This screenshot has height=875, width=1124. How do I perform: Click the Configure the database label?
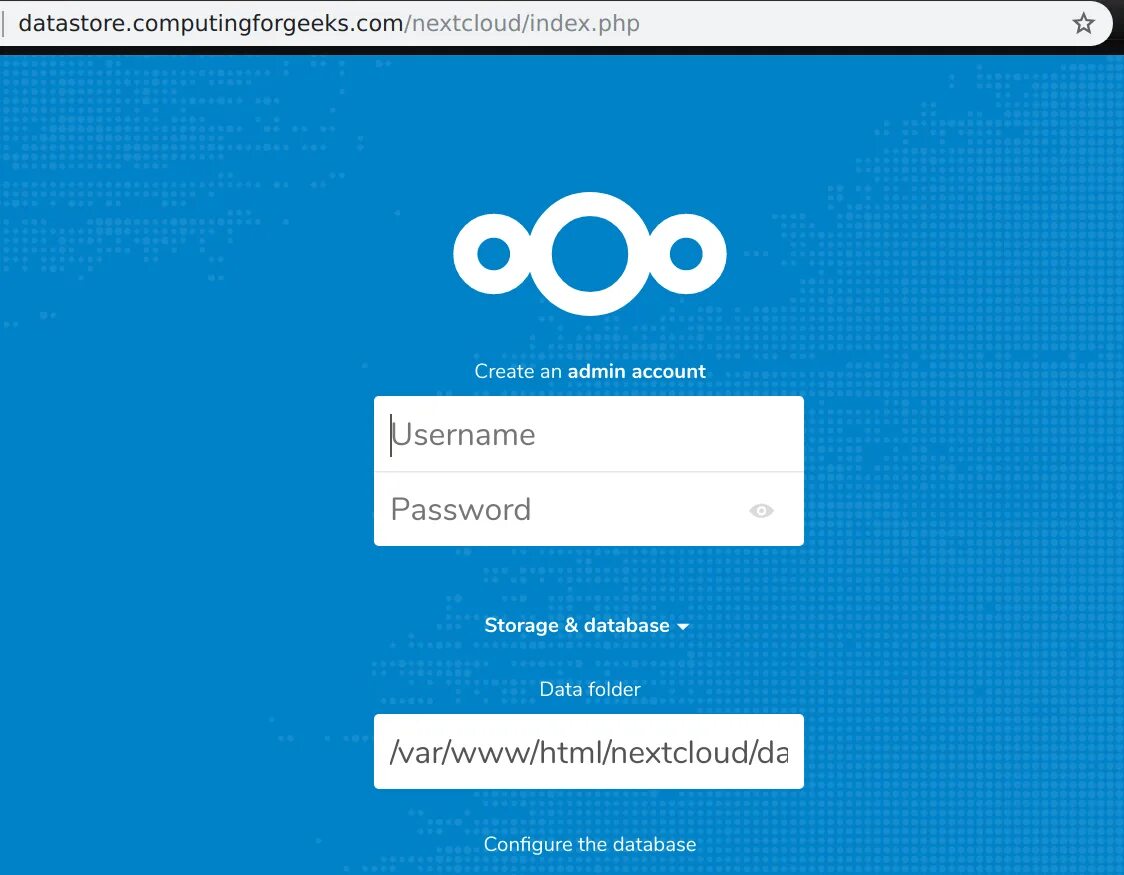590,844
